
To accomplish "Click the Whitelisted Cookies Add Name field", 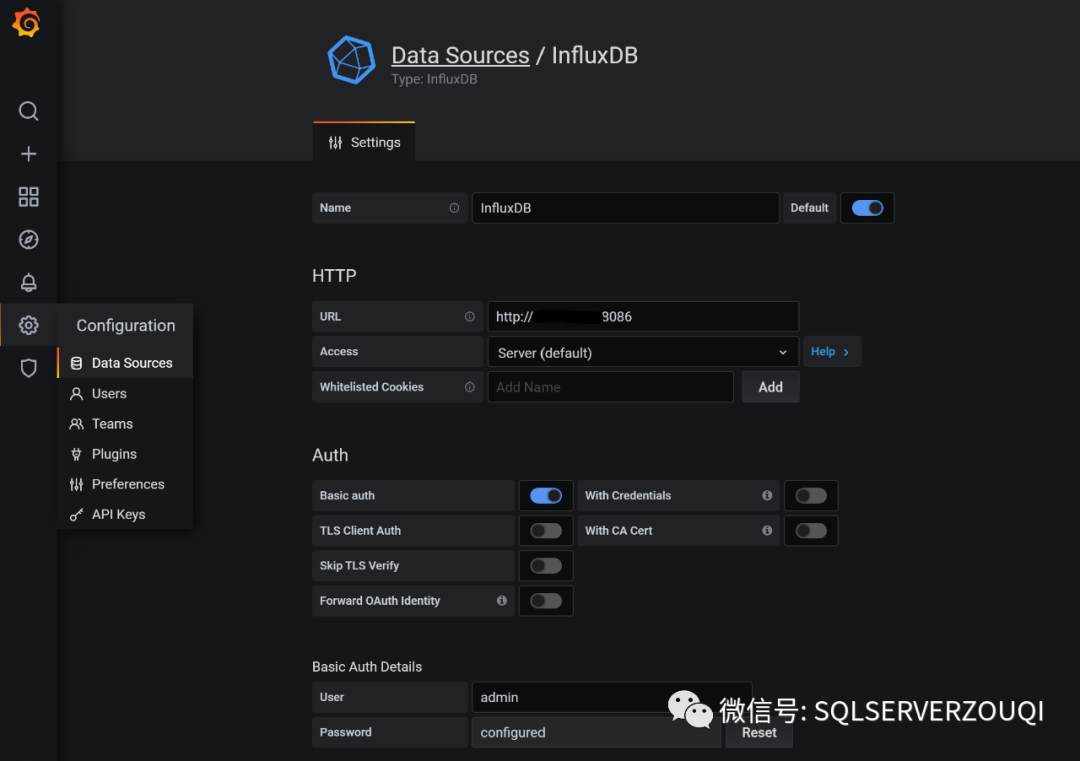I will click(610, 387).
